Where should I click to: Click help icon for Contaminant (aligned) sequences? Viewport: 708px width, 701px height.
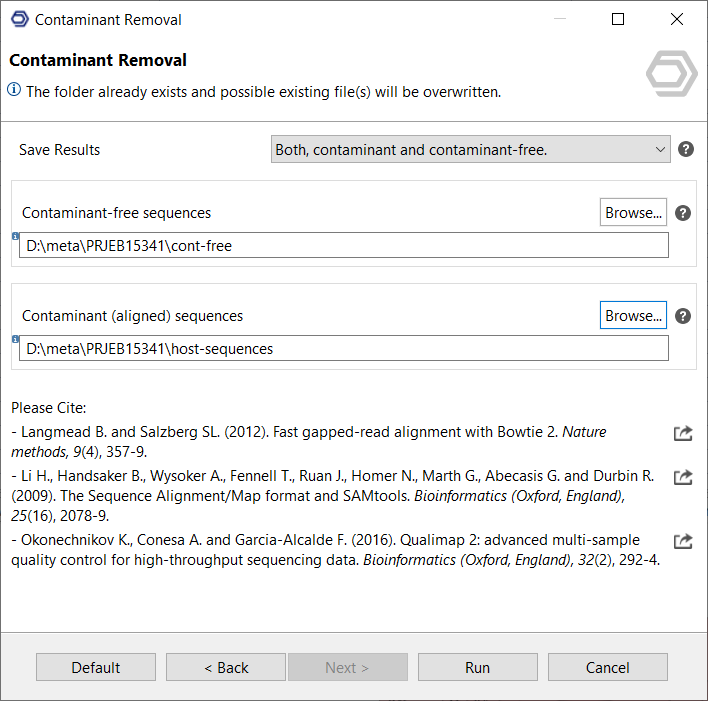[x=683, y=316]
